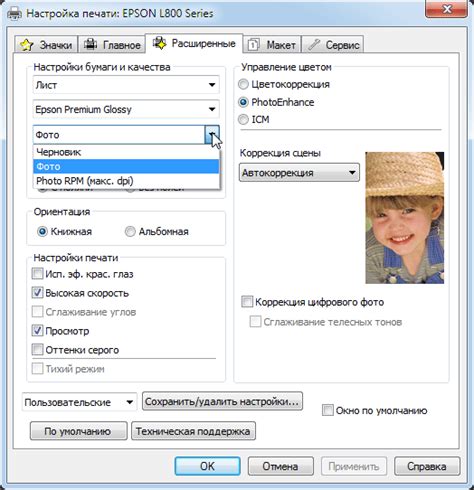Expand the Автокоррекция scene correction dropdown

(x=299, y=173)
